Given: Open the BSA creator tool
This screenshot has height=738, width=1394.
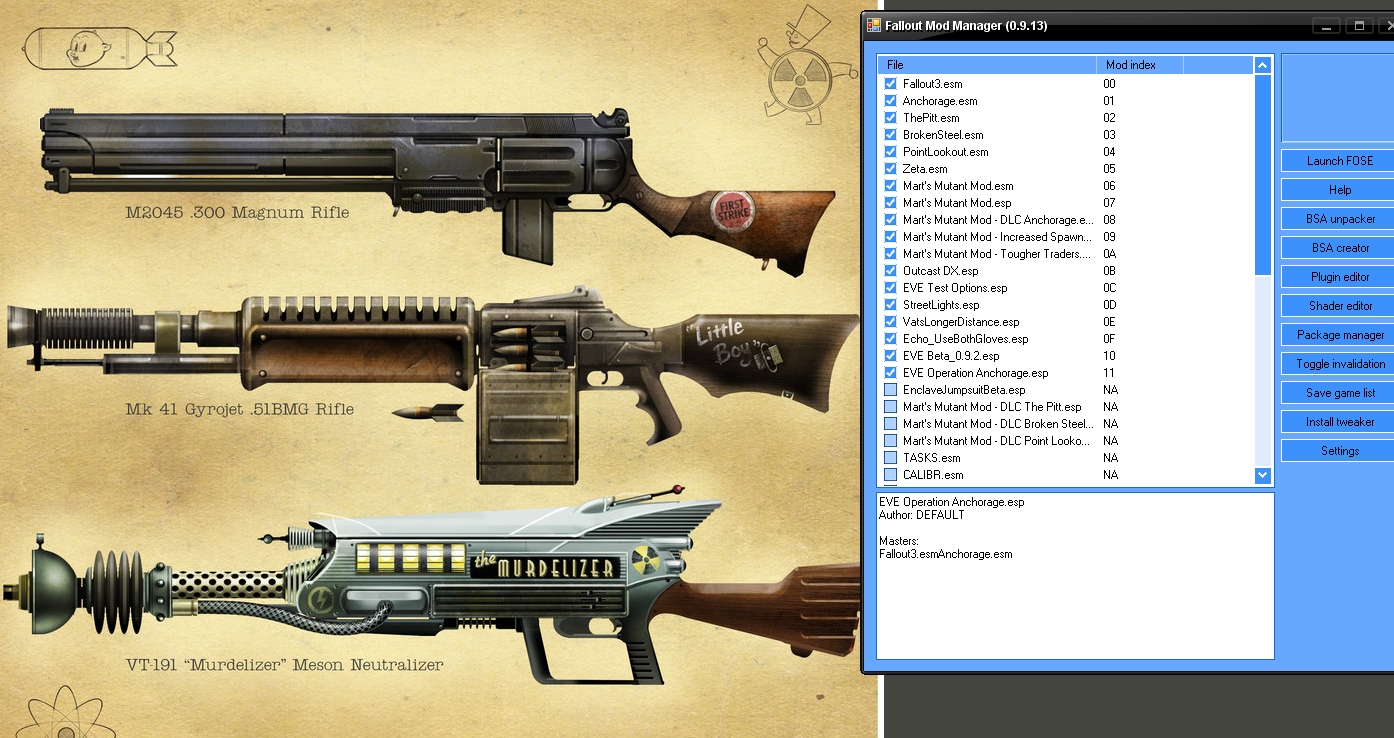Looking at the screenshot, I should click(1339, 248).
